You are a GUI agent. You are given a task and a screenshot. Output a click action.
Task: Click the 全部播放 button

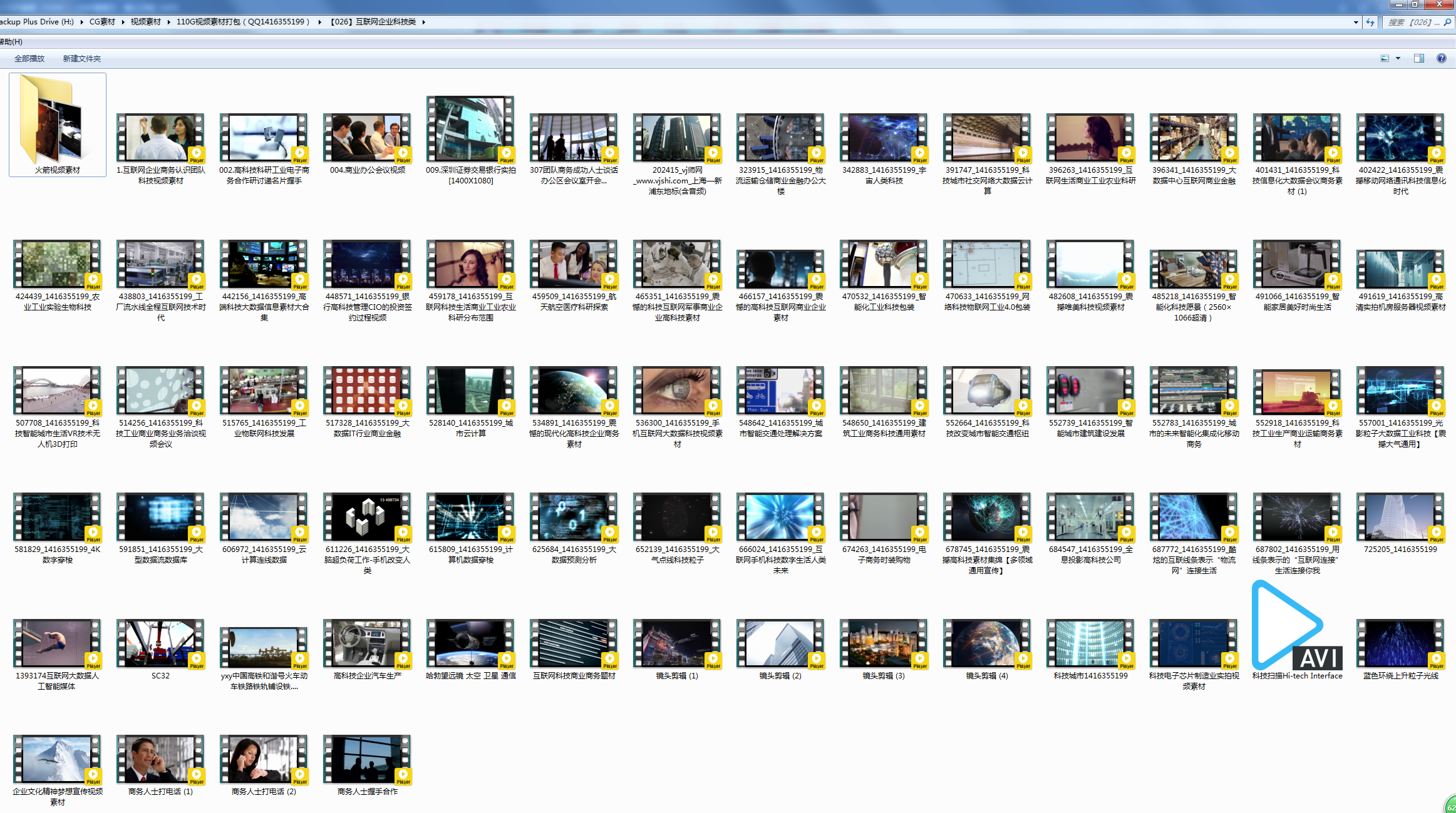[x=29, y=58]
